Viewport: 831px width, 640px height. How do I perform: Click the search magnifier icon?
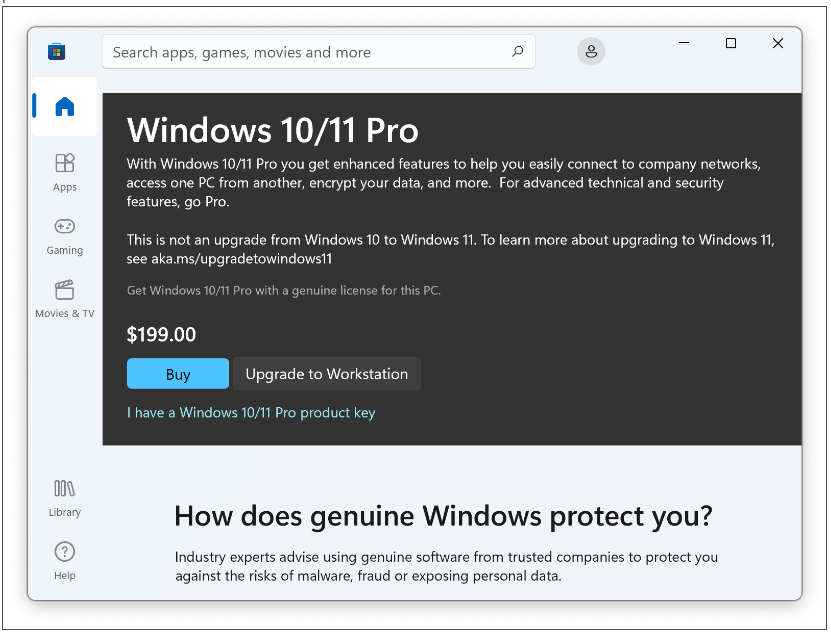point(517,52)
